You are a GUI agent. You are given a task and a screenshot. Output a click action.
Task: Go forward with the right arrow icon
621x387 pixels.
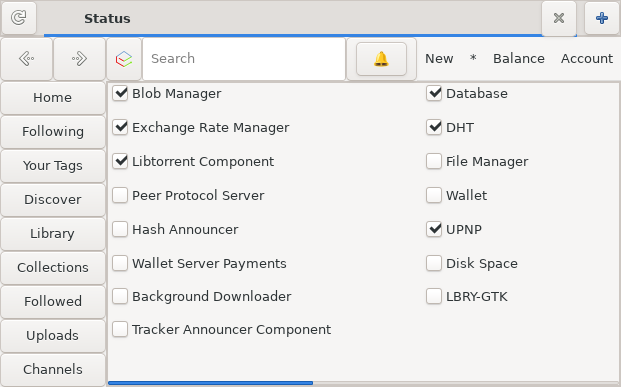[79, 59]
